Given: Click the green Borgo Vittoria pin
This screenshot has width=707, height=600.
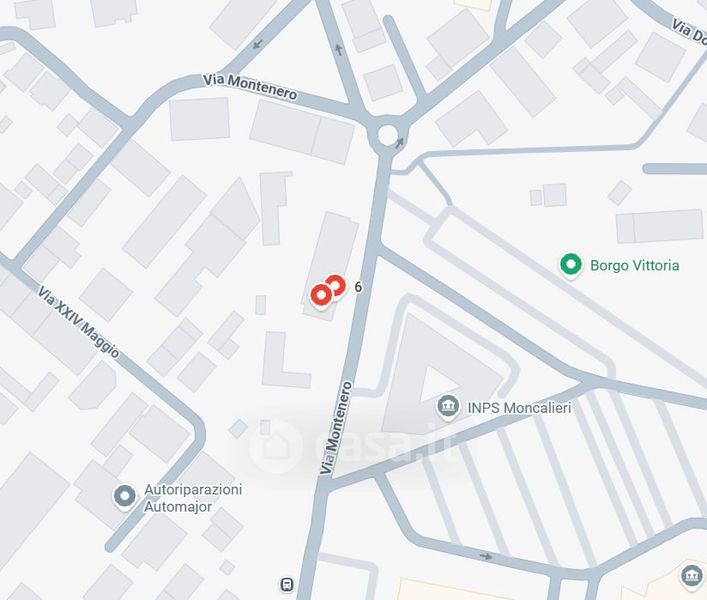Looking at the screenshot, I should (x=570, y=265).
